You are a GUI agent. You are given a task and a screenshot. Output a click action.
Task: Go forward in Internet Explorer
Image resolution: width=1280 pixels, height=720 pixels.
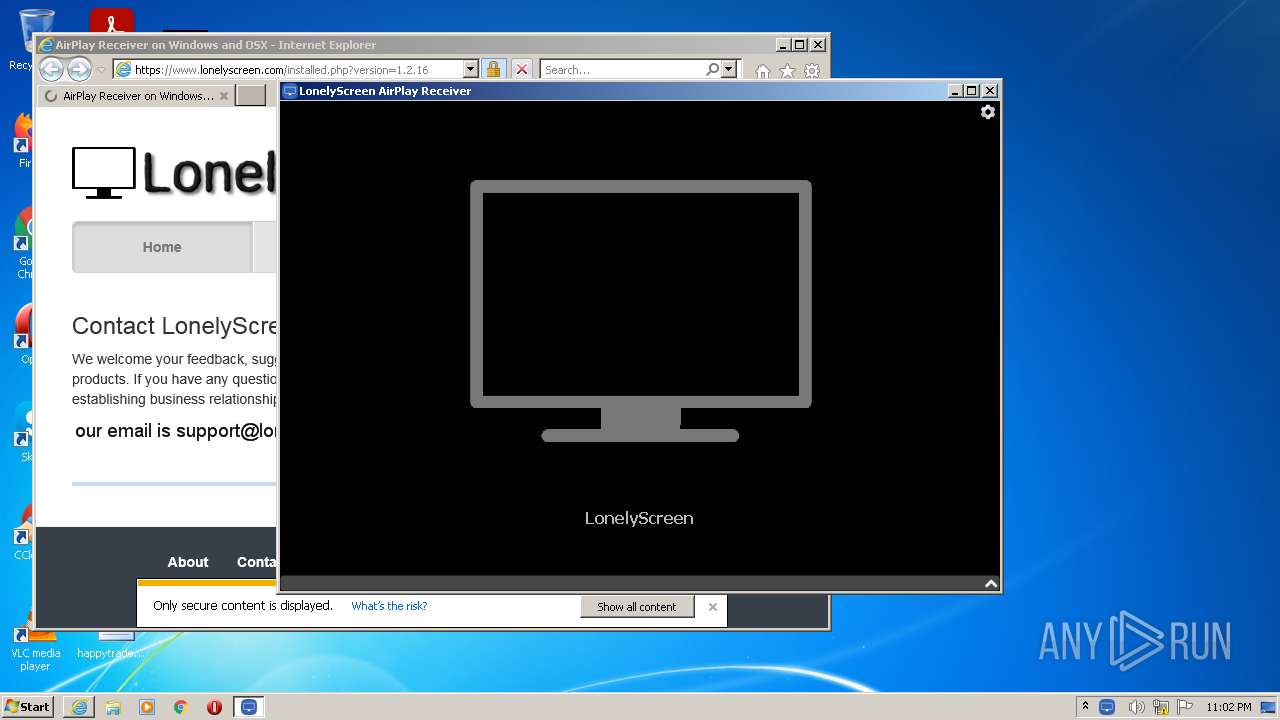[79, 69]
